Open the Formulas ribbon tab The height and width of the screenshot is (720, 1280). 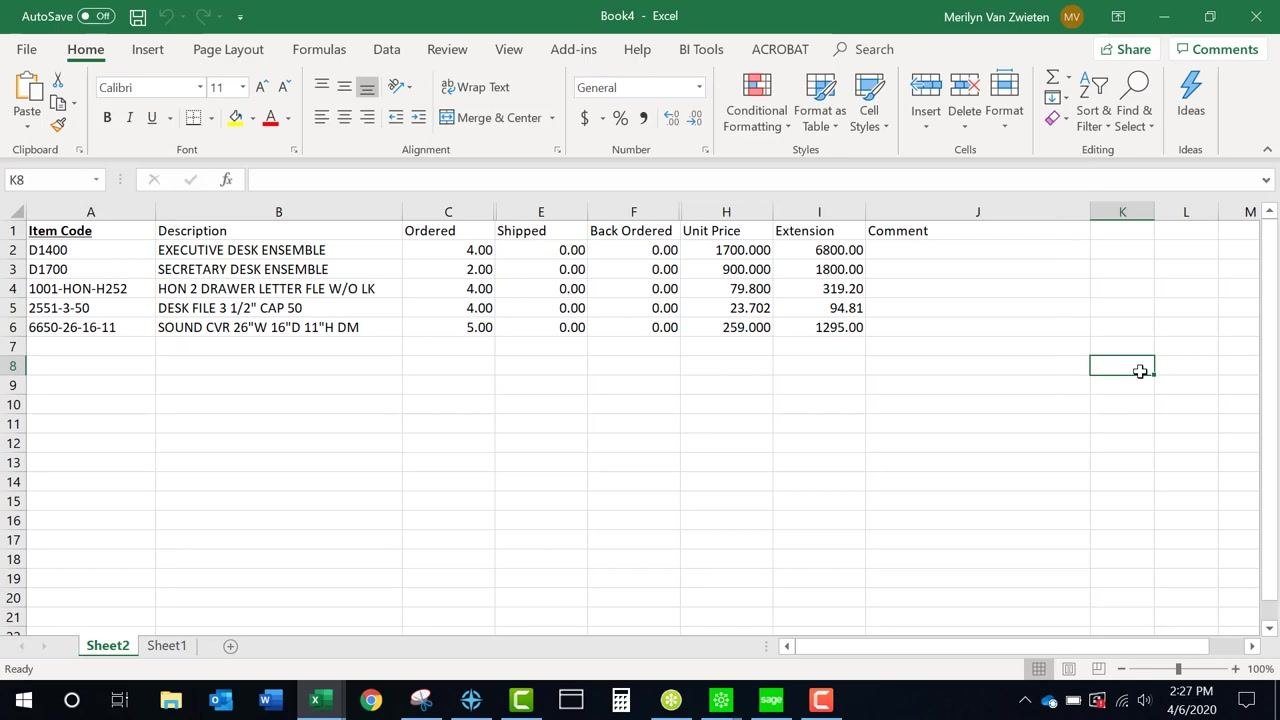click(x=319, y=49)
